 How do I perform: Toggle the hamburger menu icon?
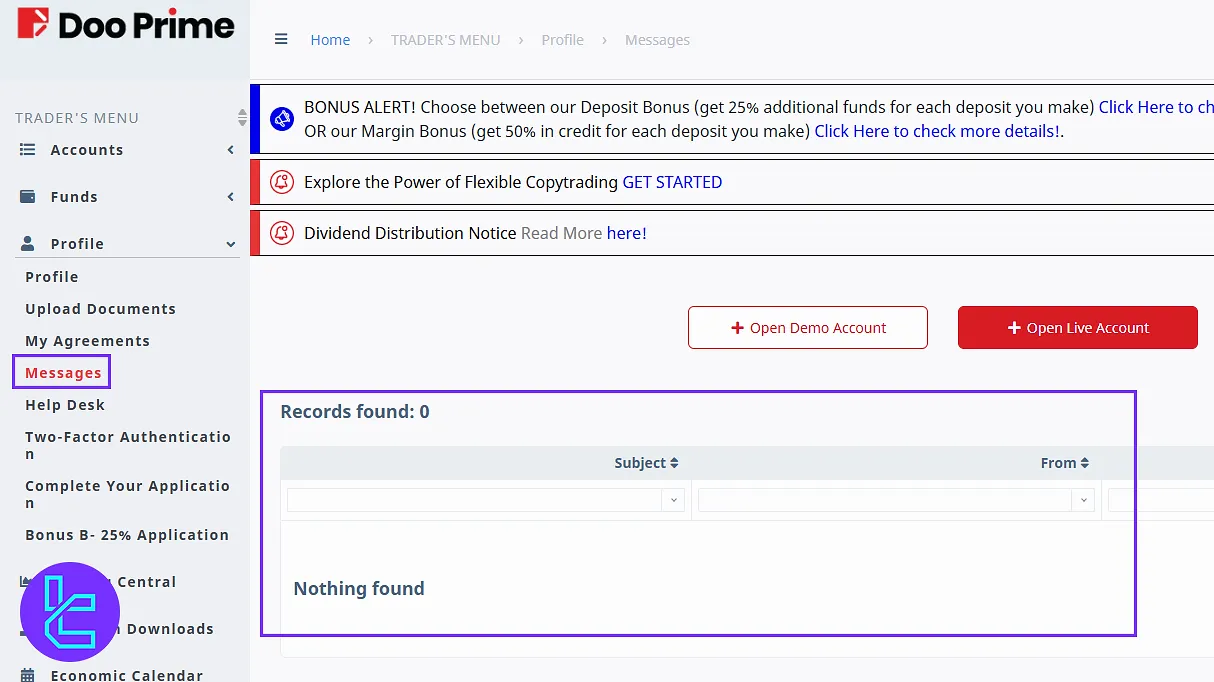(281, 40)
